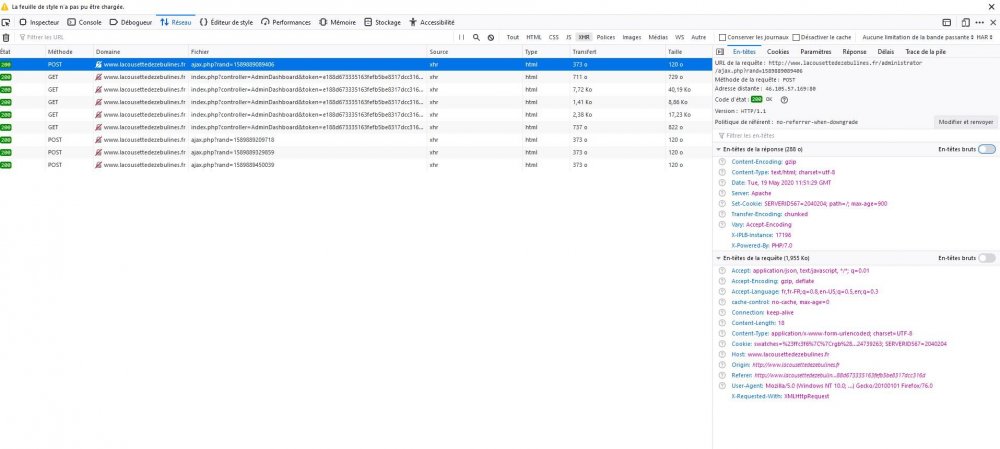Image resolution: width=1000 pixels, height=449 pixels.
Task: Open the Stockage panel
Action: 383,22
